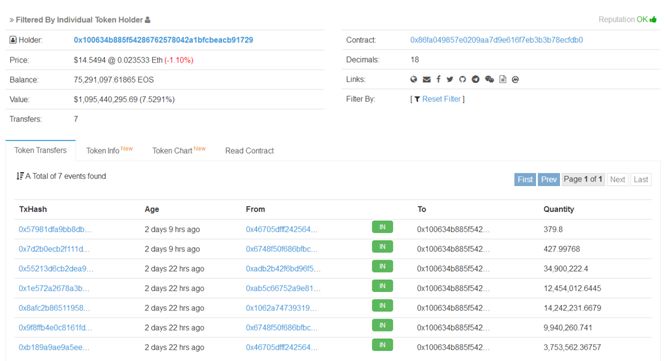Image resolution: width=665 pixels, height=361 pixels.
Task: Click the Age column header
Action: (152, 209)
